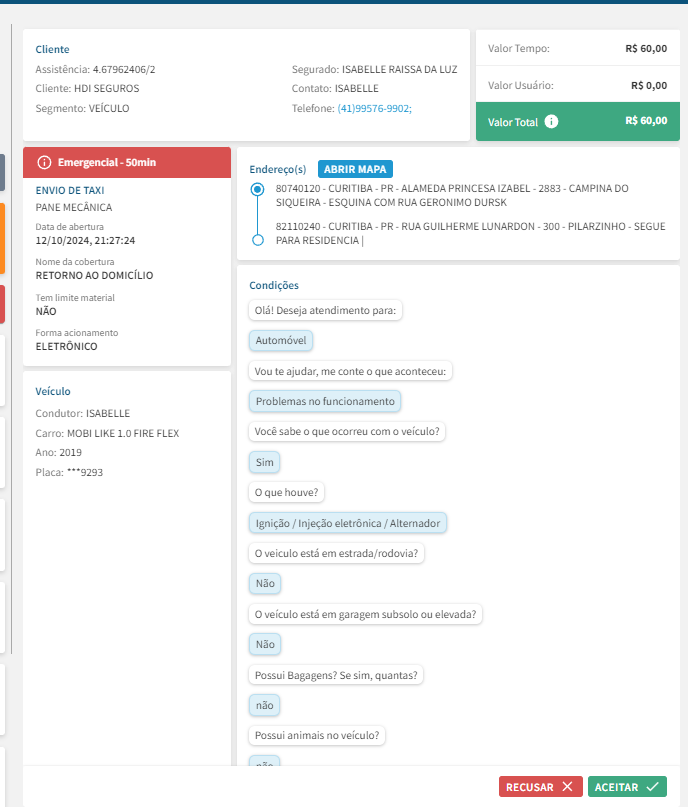The width and height of the screenshot is (688, 807).
Task: Select the origin address filled marker
Action: [257, 189]
